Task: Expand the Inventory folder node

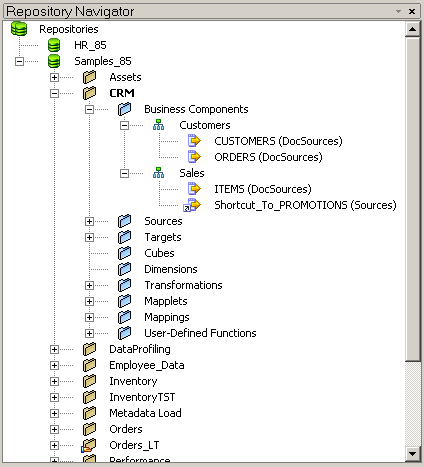Action: coord(54,381)
